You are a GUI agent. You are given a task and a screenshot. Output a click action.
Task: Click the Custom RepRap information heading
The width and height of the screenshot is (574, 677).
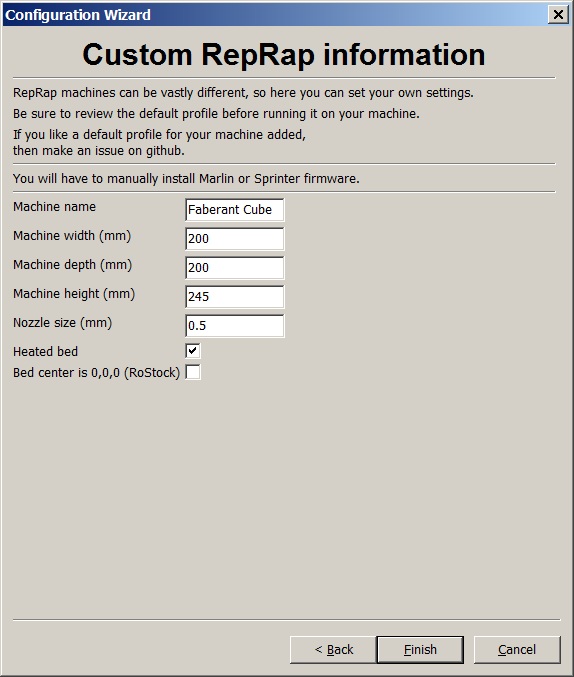[284, 54]
